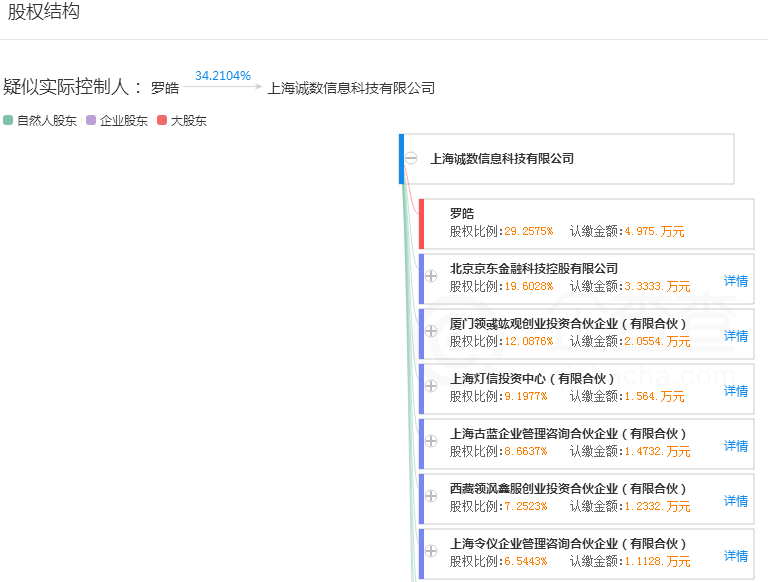Open 详情 for 上海灯信投资中心
Viewport: 768px width, 582px height.
[x=736, y=390]
